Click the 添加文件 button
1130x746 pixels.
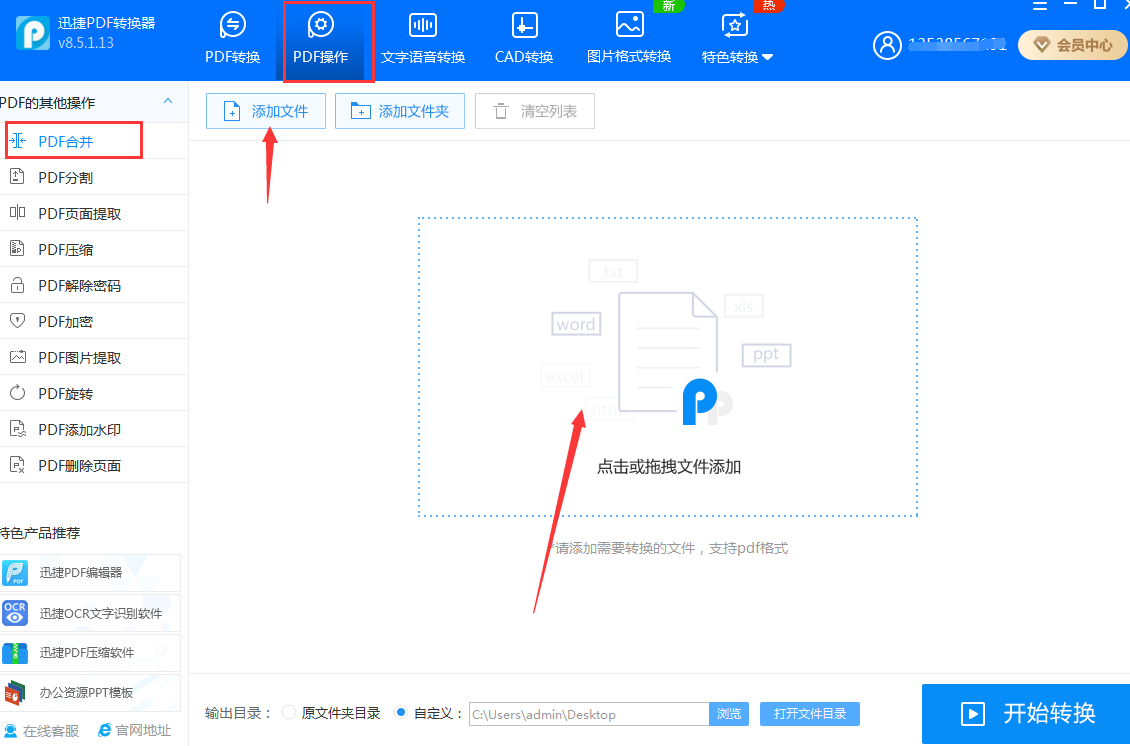[x=265, y=111]
